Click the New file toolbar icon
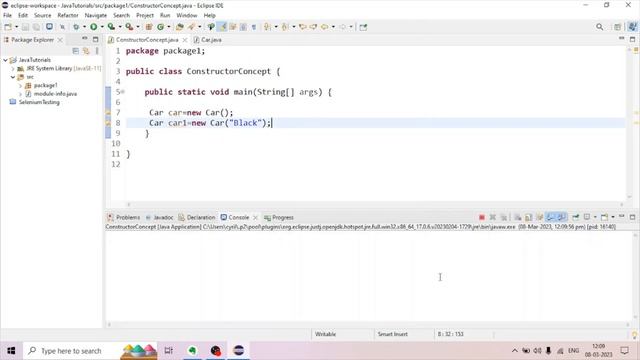 click(x=8, y=27)
